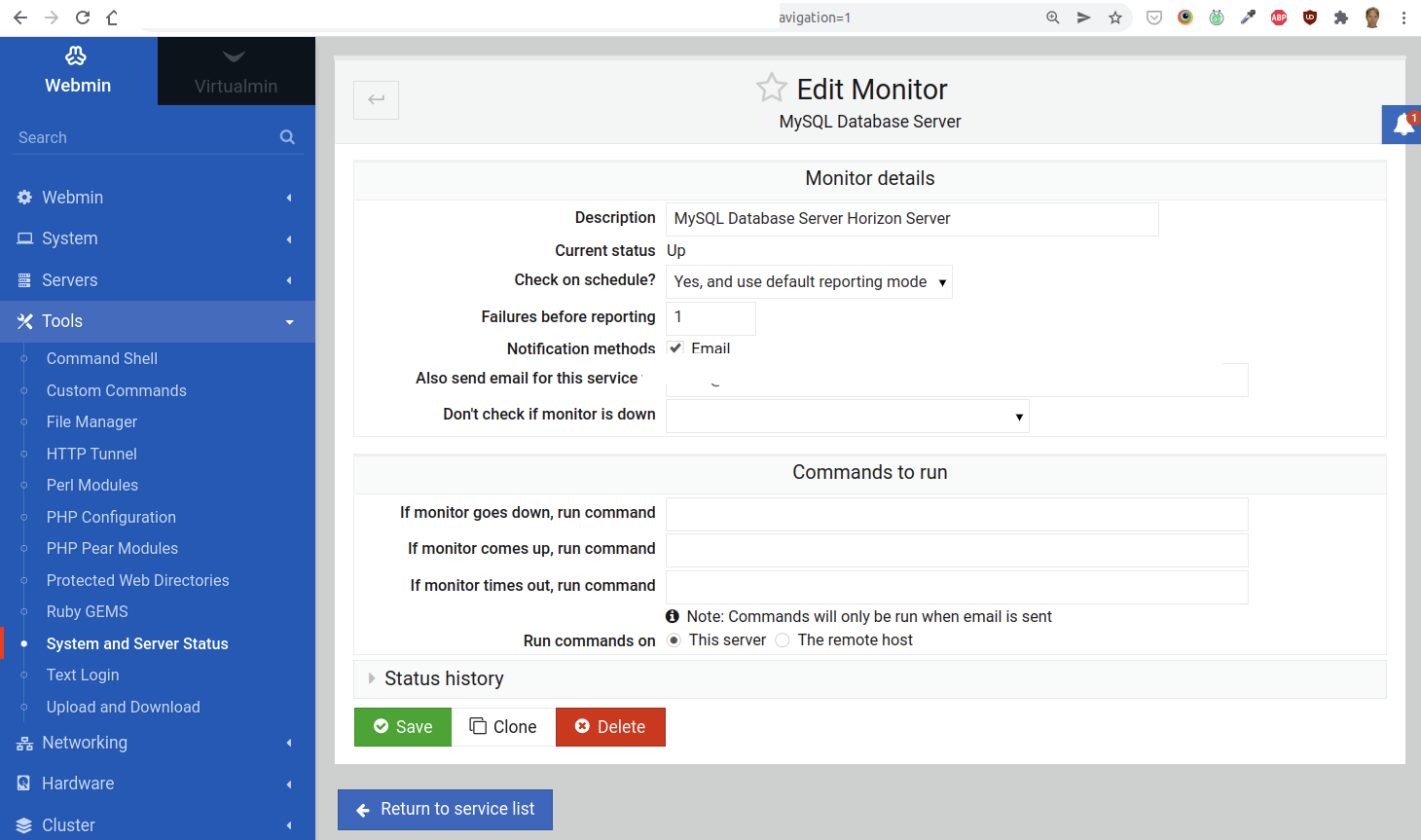Switch to the Virtualmin tab

236,71
